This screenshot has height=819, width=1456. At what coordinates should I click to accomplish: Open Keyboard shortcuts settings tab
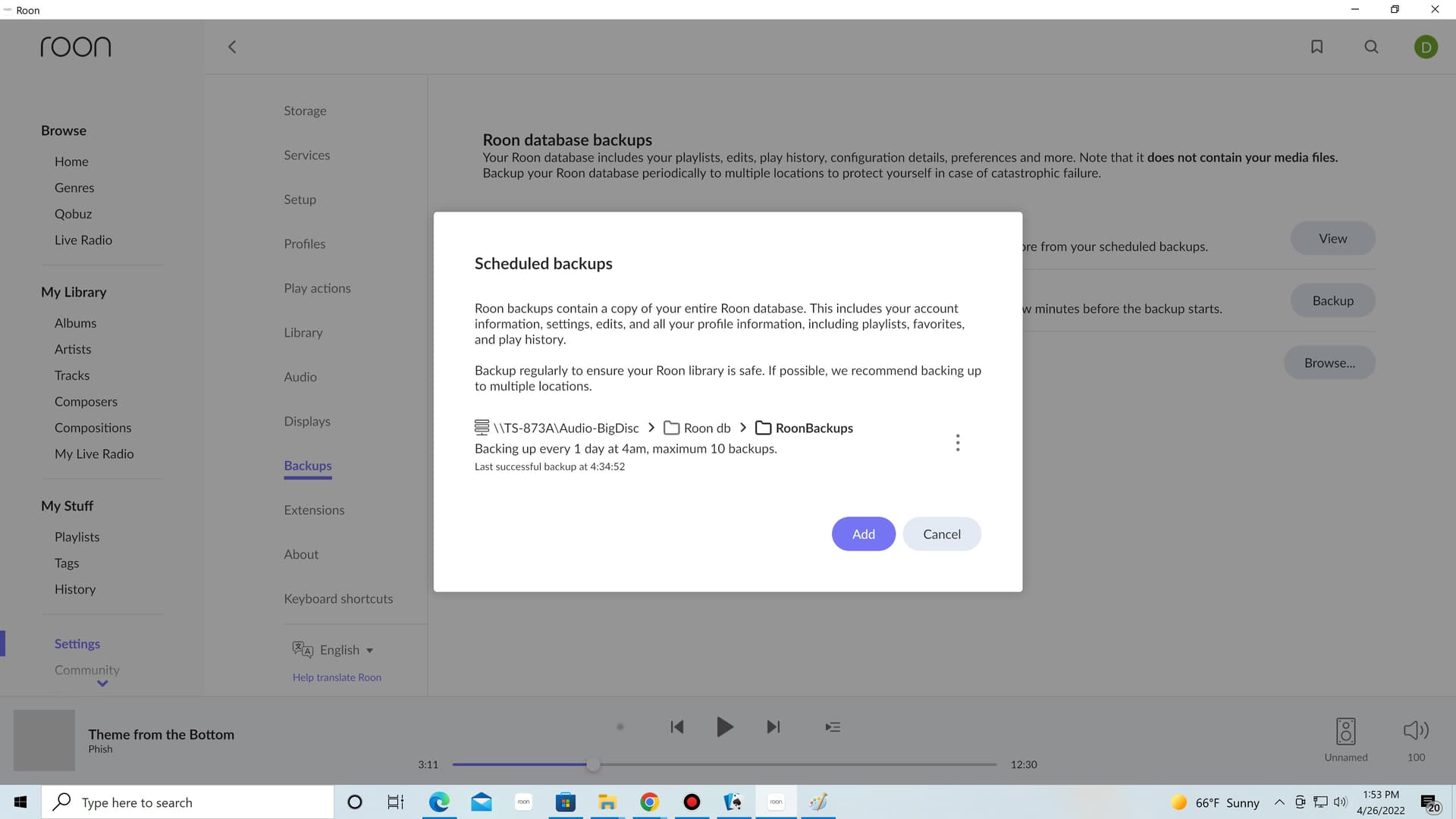tap(338, 599)
